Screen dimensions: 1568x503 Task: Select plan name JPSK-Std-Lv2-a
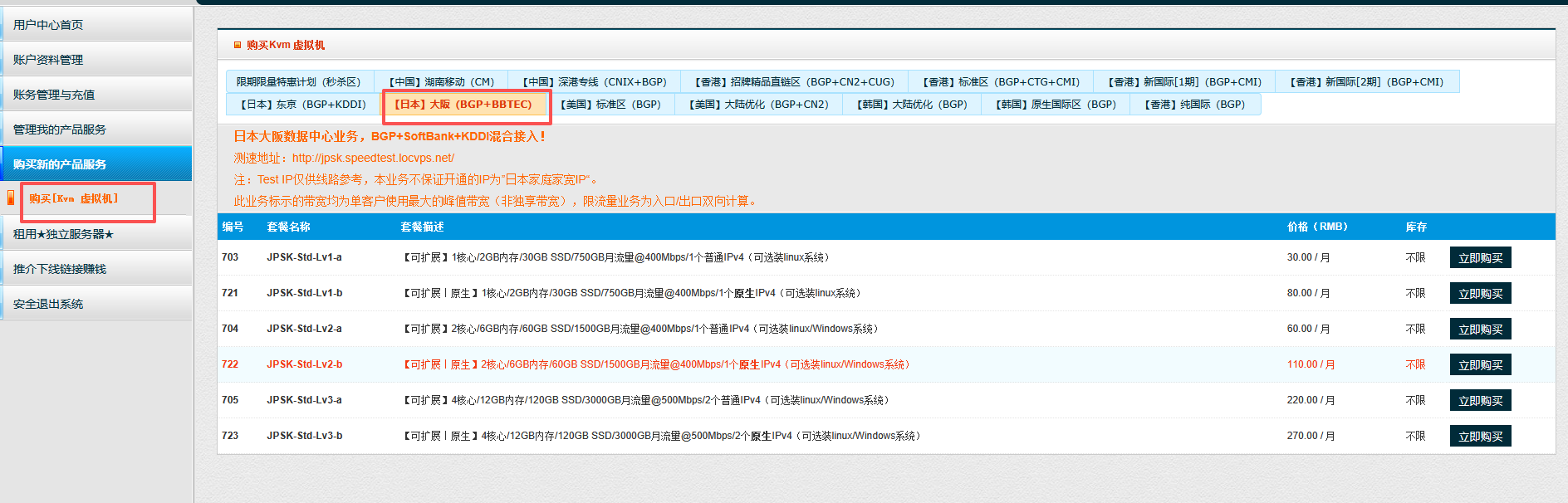[x=304, y=329]
